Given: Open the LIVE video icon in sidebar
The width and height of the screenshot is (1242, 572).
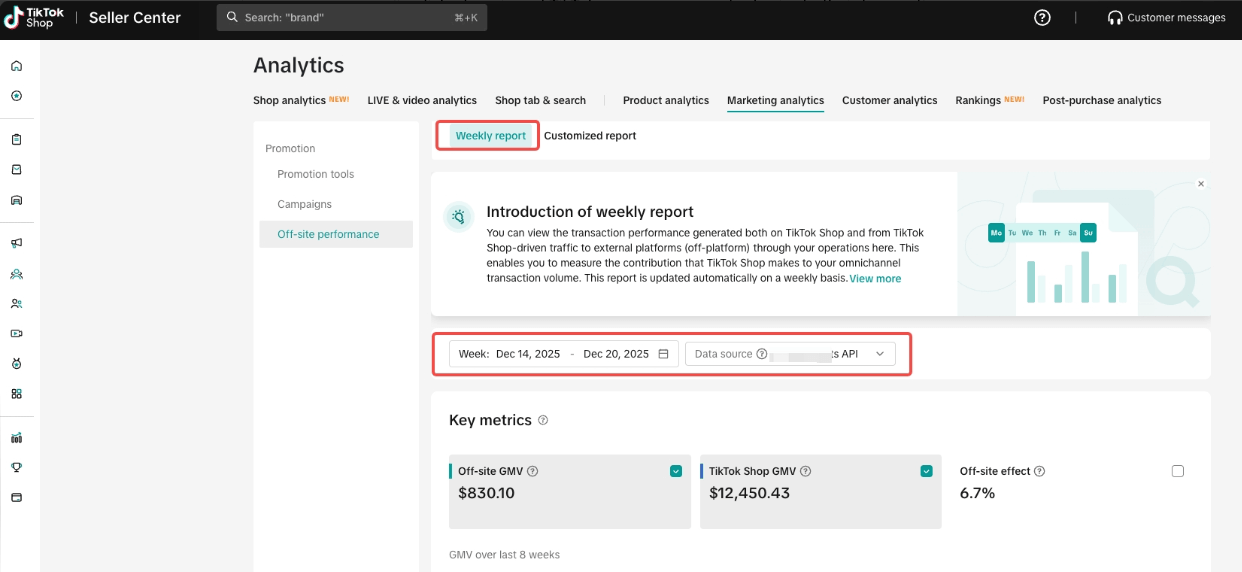Looking at the screenshot, I should coord(16,333).
